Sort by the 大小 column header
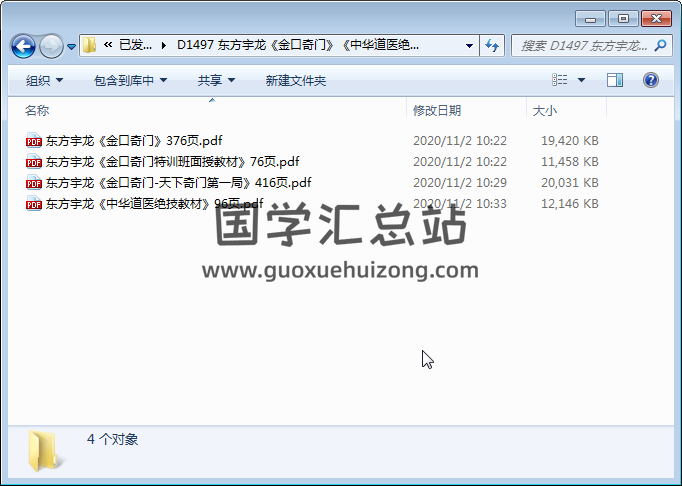 coord(545,111)
